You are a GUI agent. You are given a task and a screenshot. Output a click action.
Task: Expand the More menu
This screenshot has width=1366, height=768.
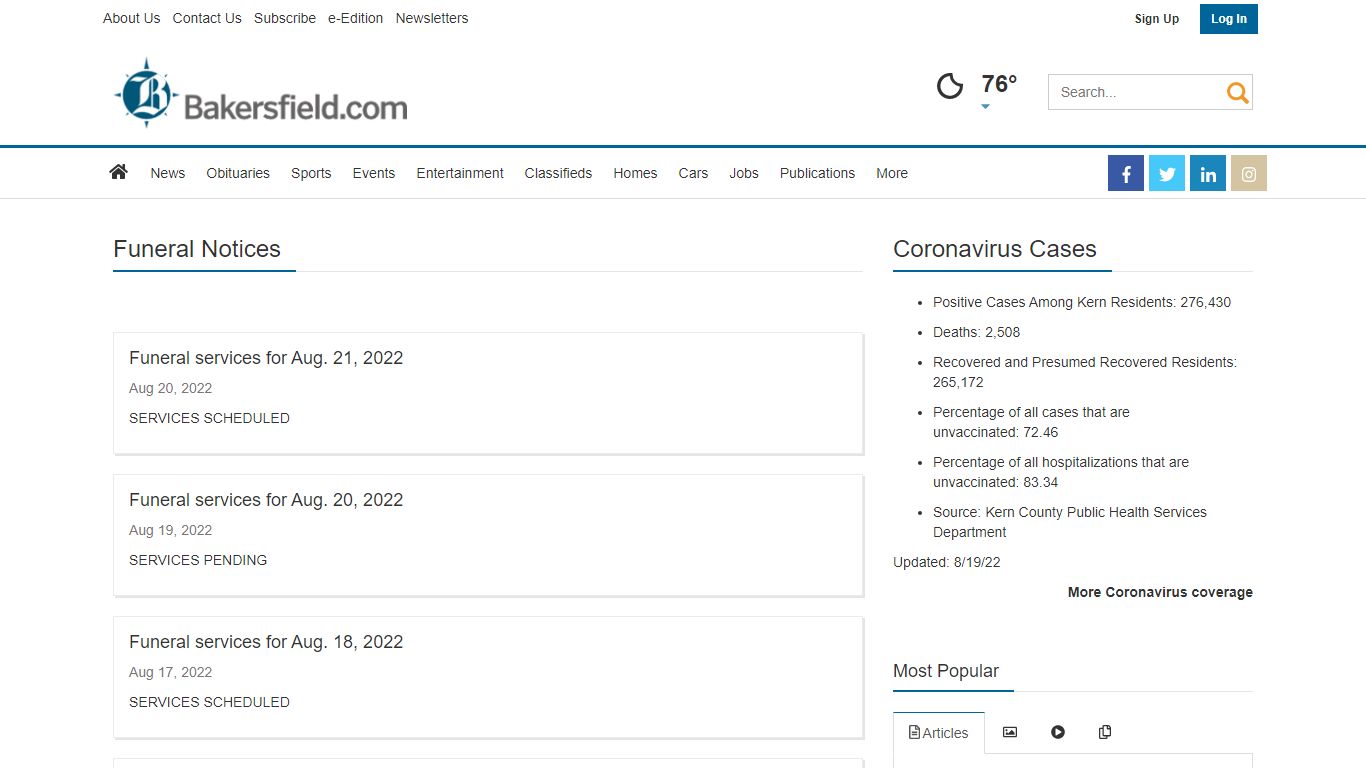pos(892,173)
